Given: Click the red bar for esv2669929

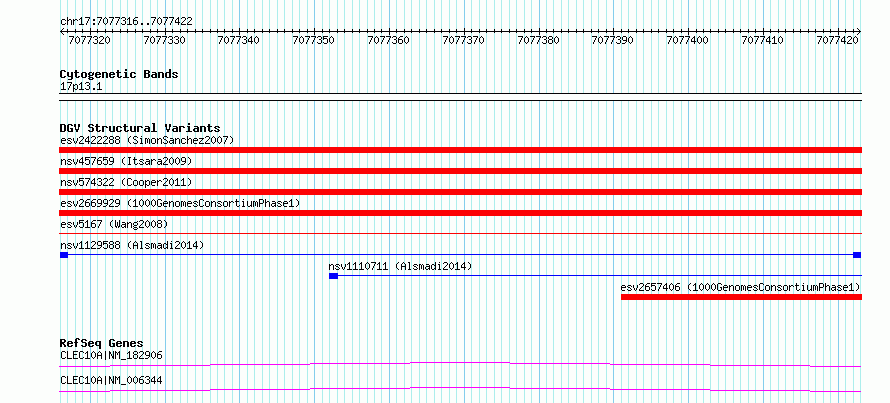Looking at the screenshot, I should (461, 213).
